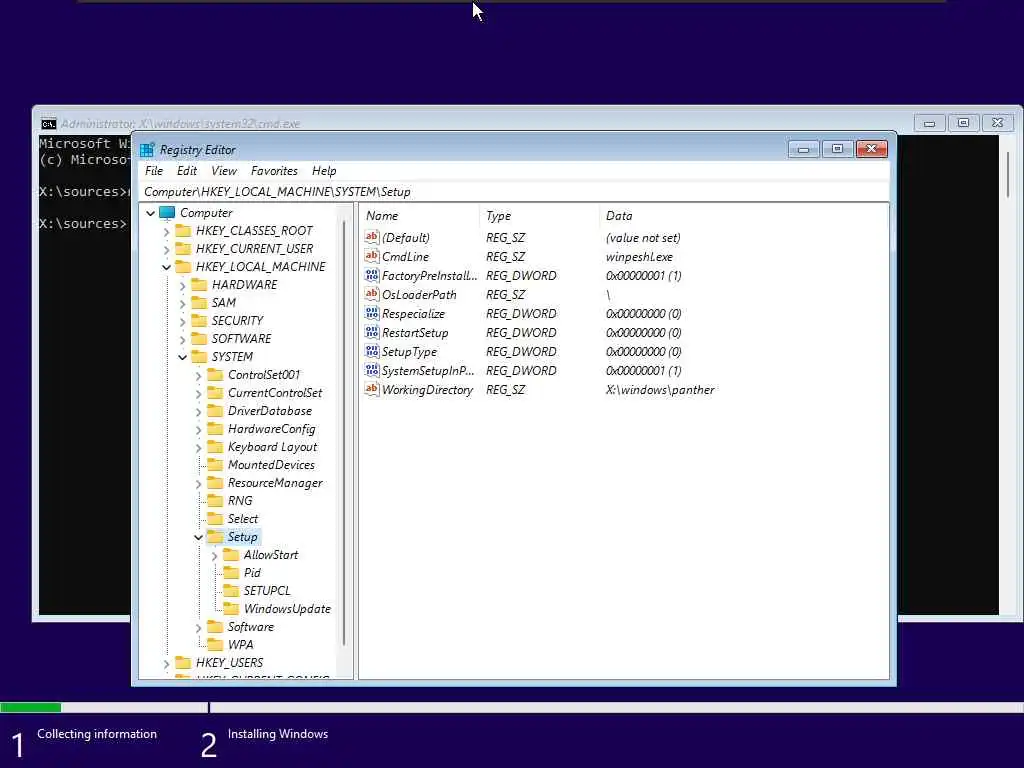This screenshot has width=1024, height=768.
Task: Click the WindowsUpdate key folder icon
Action: pyautogui.click(x=231, y=609)
